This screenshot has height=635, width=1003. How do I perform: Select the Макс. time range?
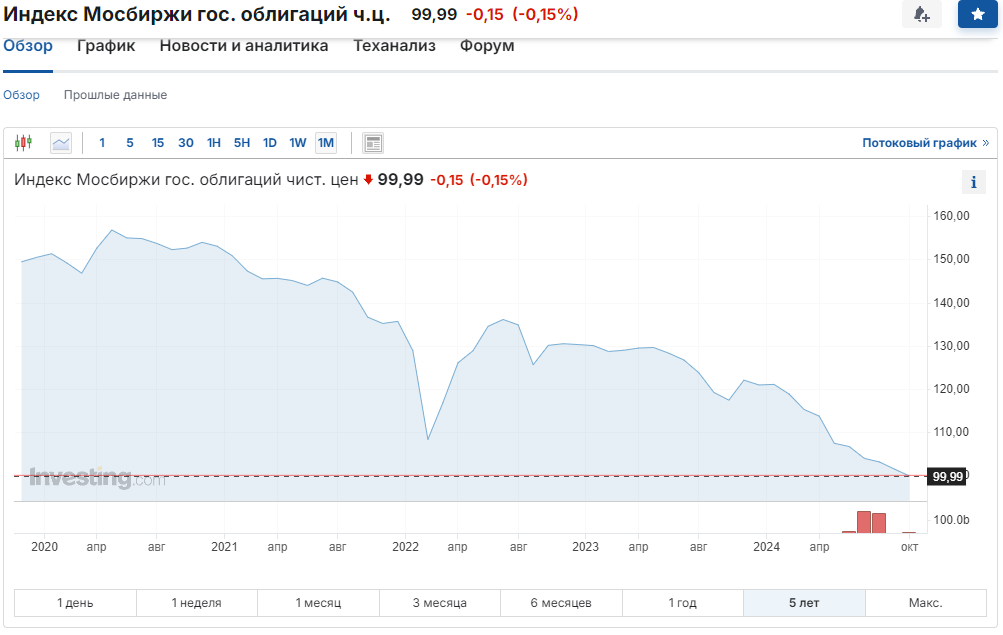click(x=925, y=603)
